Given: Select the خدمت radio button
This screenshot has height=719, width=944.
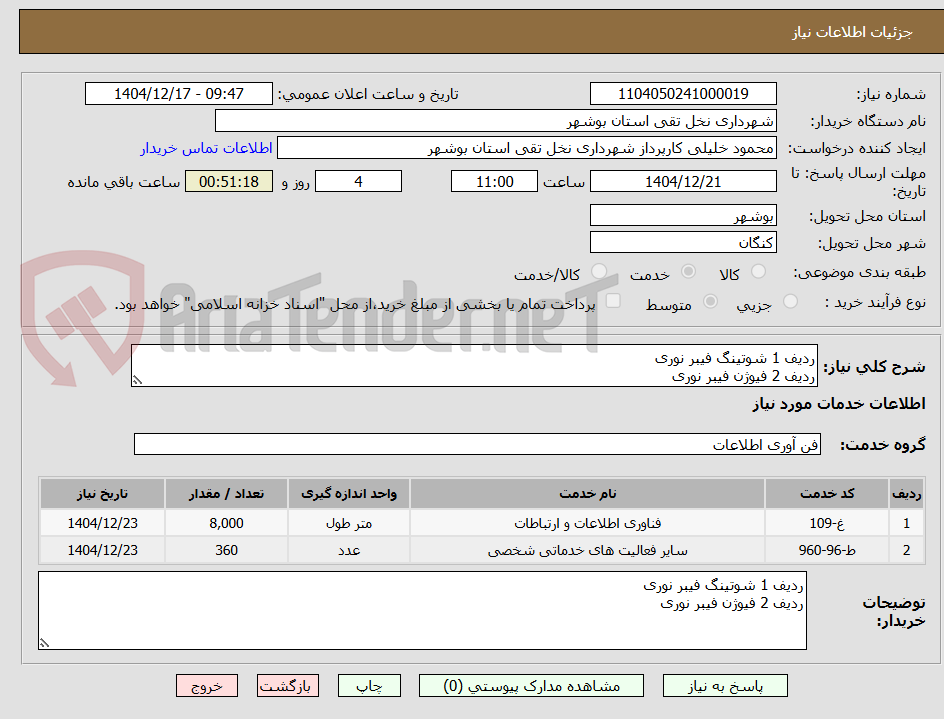Looking at the screenshot, I should pos(688,272).
